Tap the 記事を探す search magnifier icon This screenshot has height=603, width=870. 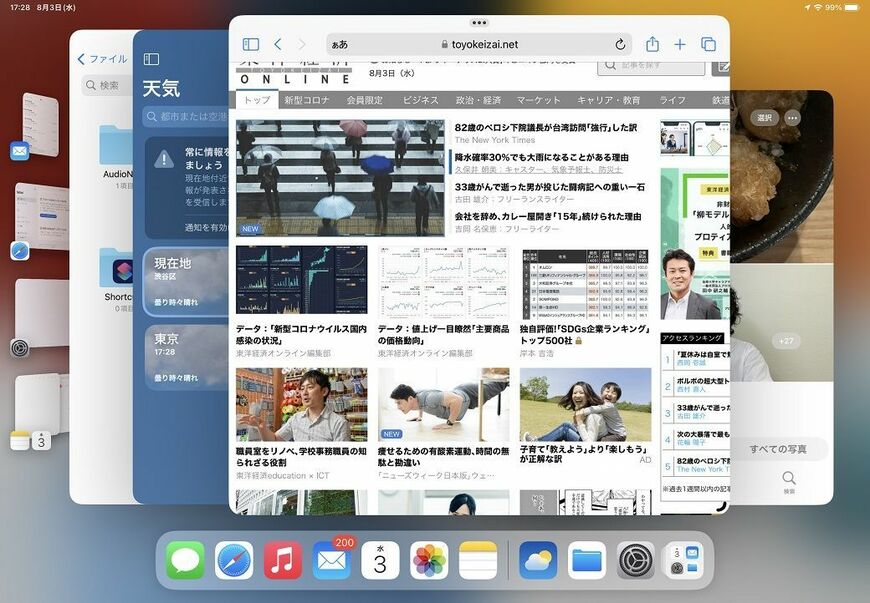(x=608, y=64)
